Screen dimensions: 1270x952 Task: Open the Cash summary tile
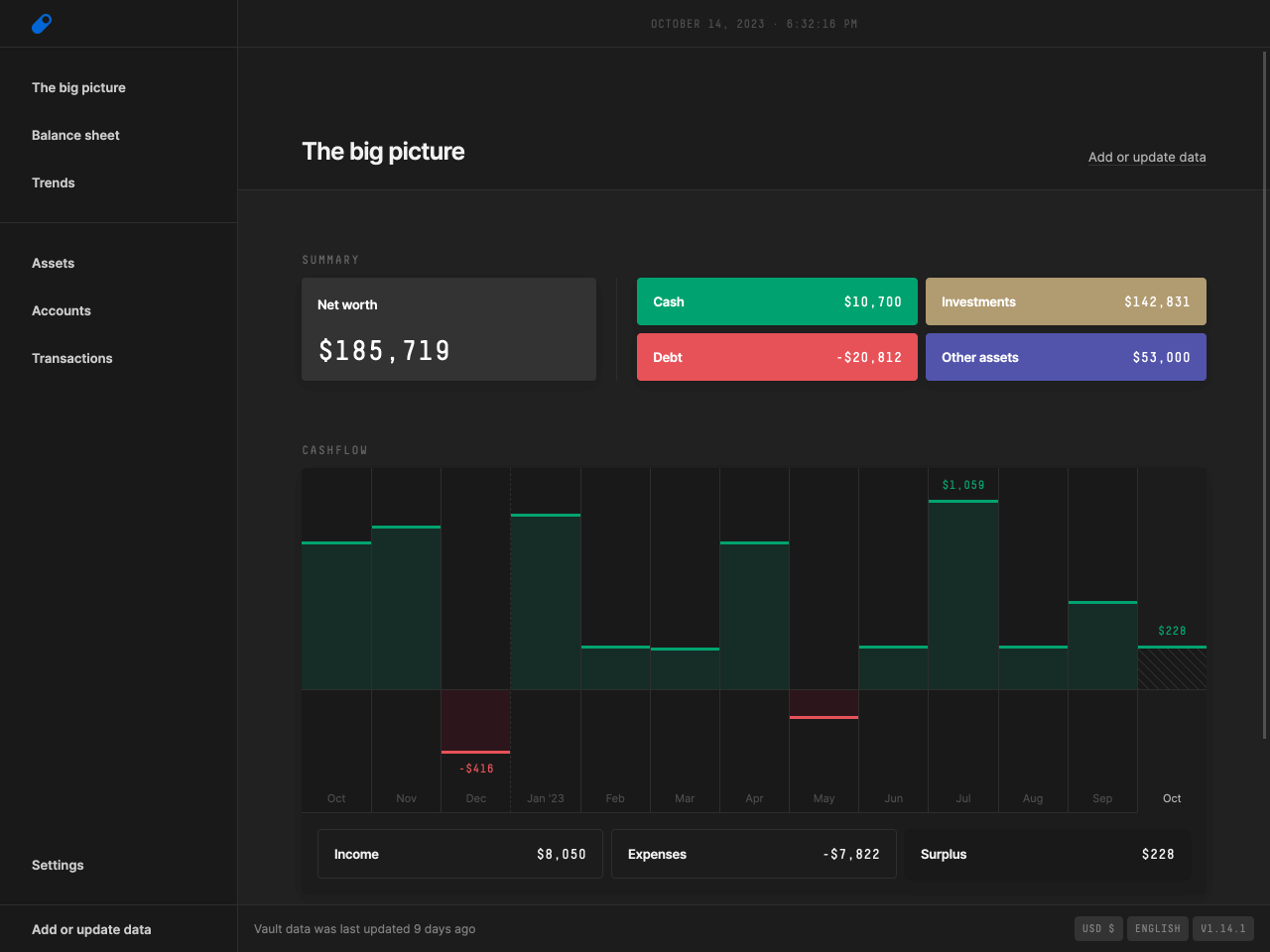[777, 301]
